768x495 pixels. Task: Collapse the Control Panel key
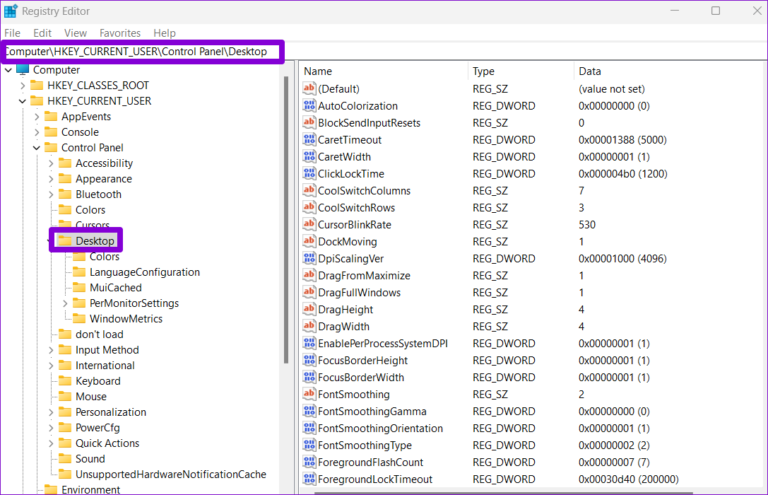[37, 148]
